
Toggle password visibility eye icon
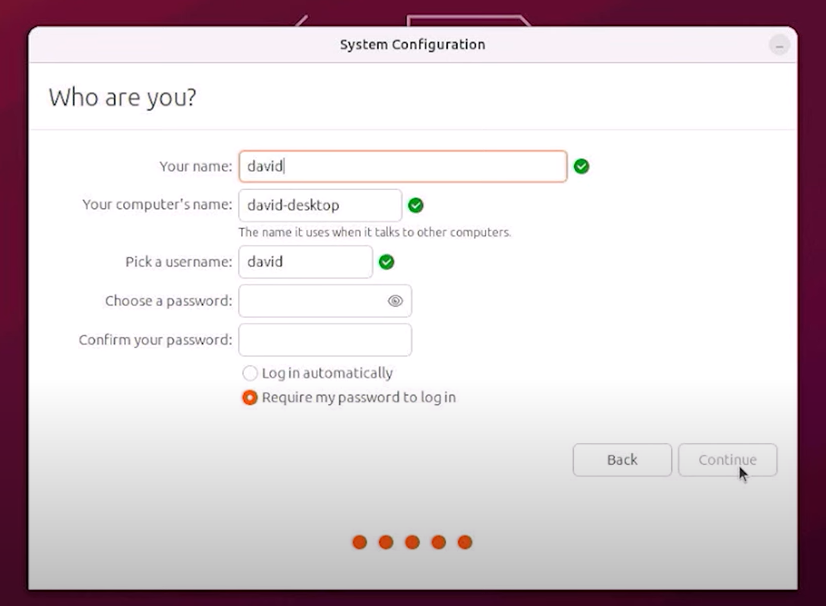[x=395, y=301]
